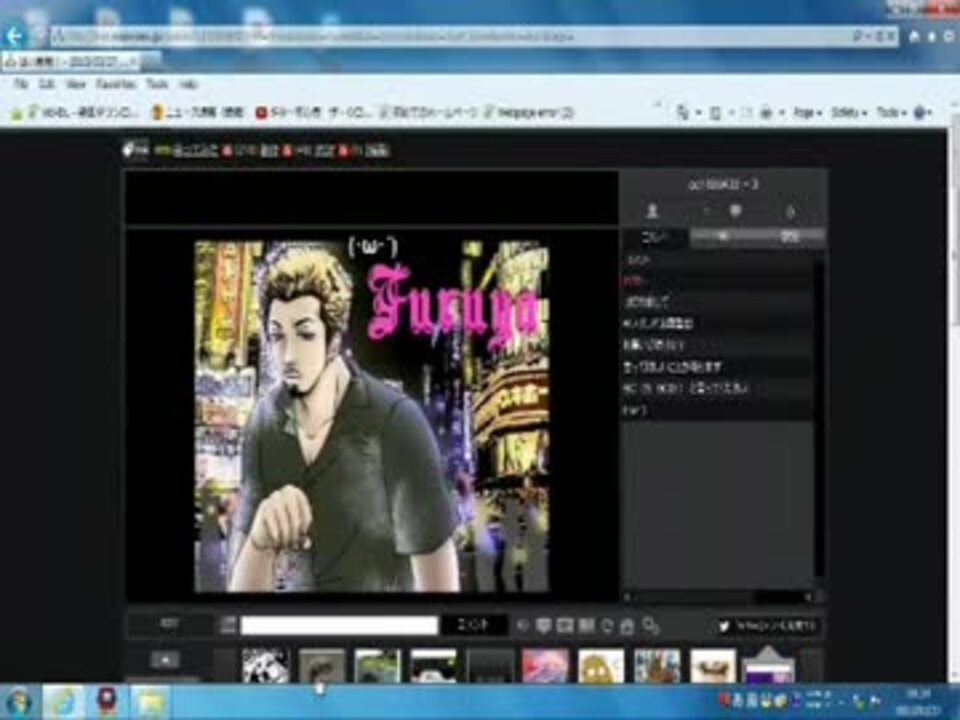
Task: Click the grid icon in player controls
Action: (x=587, y=626)
